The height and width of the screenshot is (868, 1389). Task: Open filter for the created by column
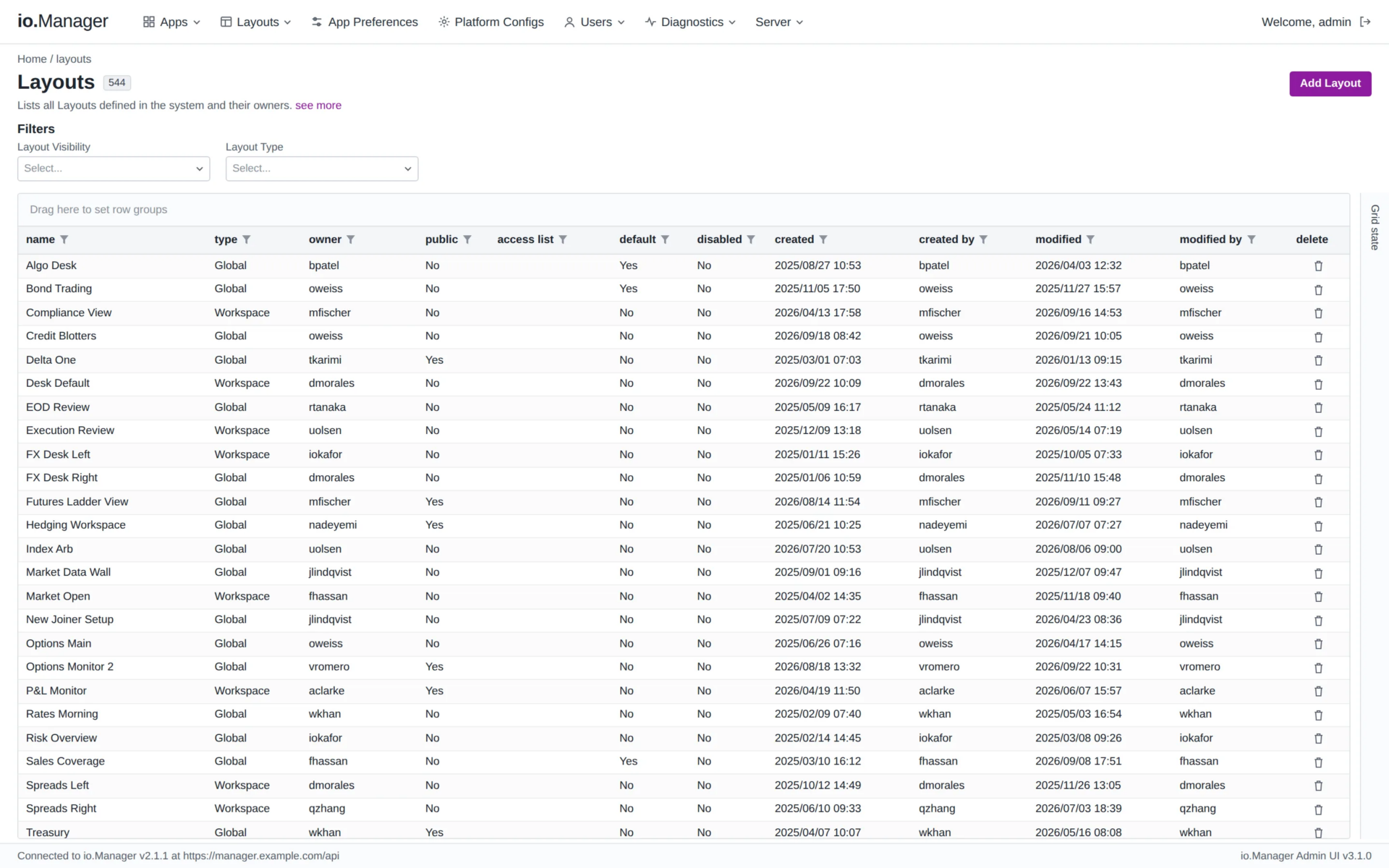click(x=983, y=239)
